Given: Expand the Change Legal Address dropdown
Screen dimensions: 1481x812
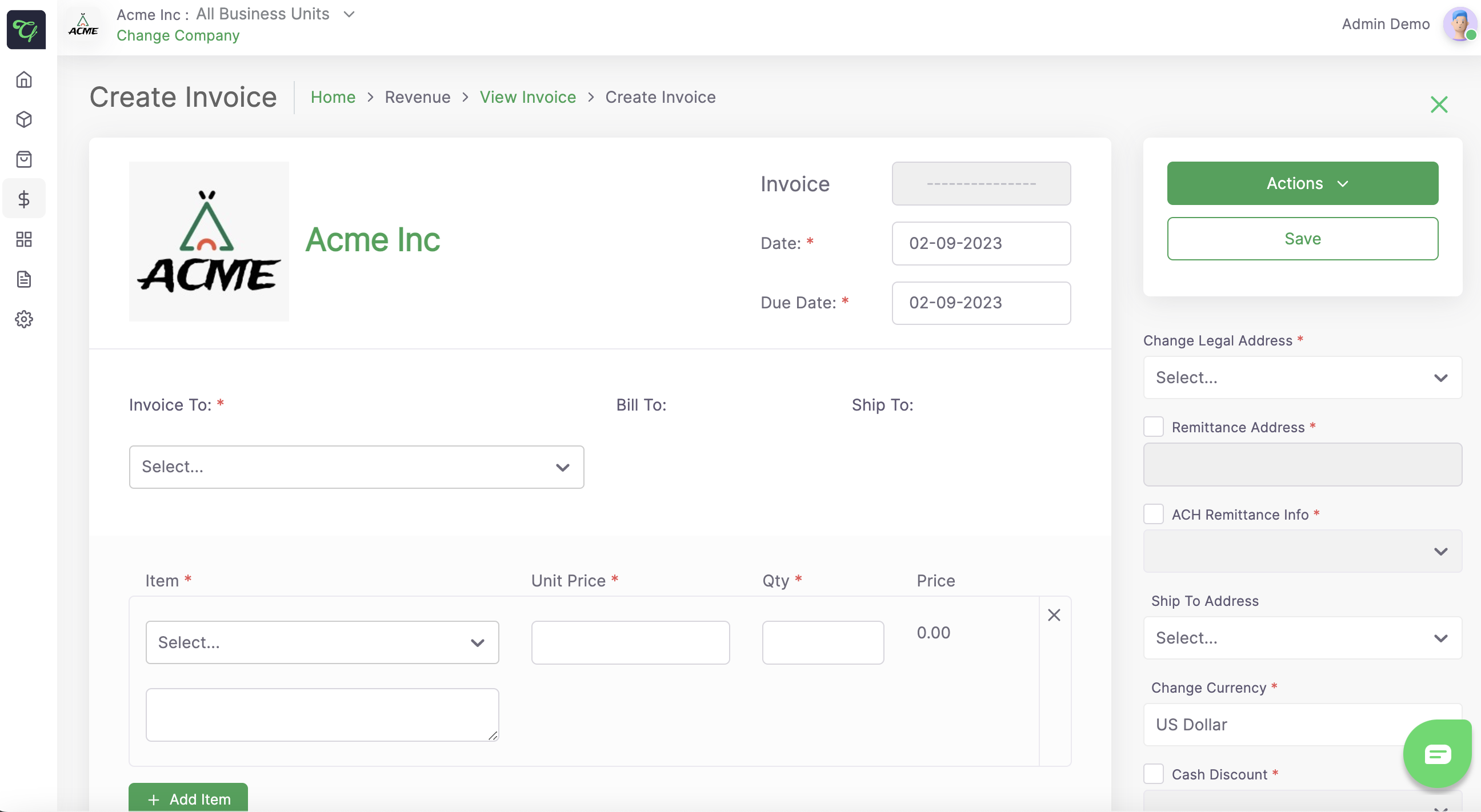Looking at the screenshot, I should tap(1302, 377).
